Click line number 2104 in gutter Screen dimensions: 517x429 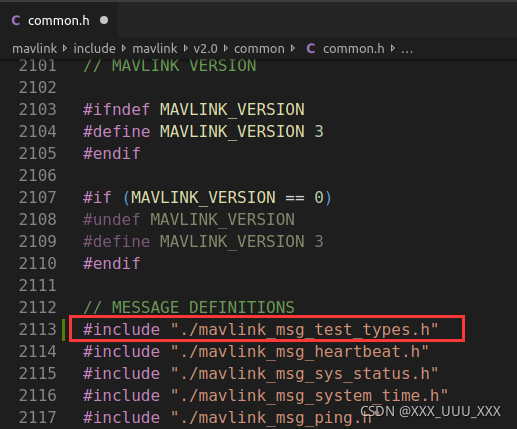click(38, 131)
